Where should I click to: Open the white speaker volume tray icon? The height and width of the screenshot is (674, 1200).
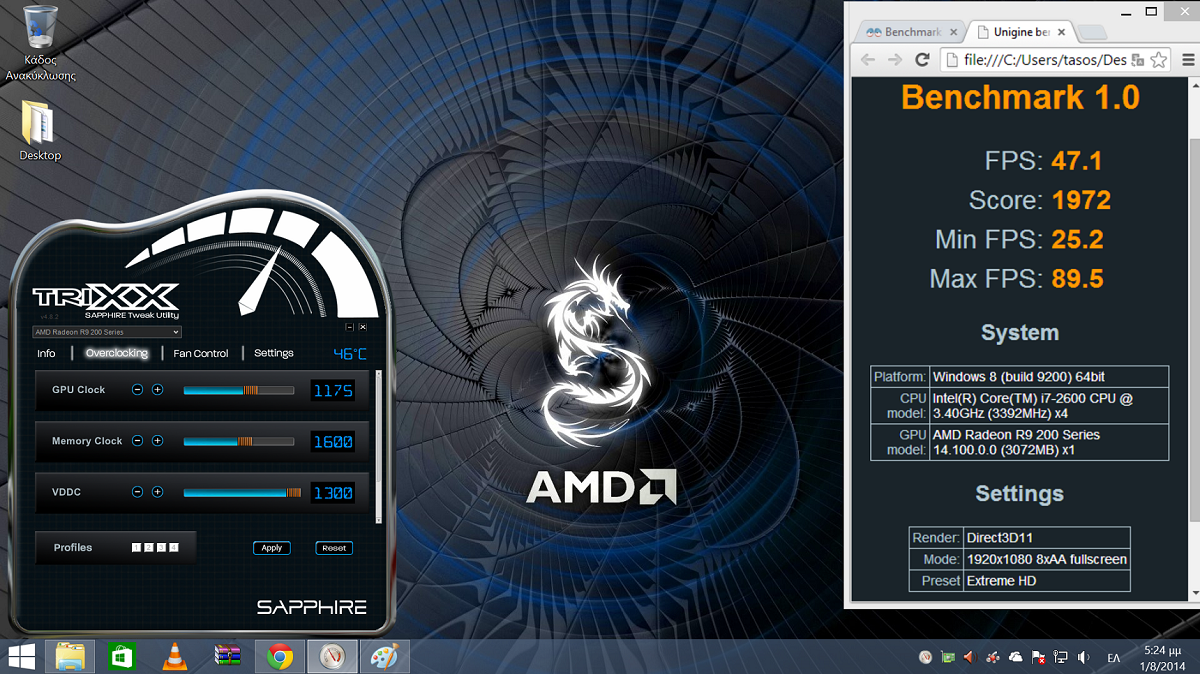(x=1083, y=657)
